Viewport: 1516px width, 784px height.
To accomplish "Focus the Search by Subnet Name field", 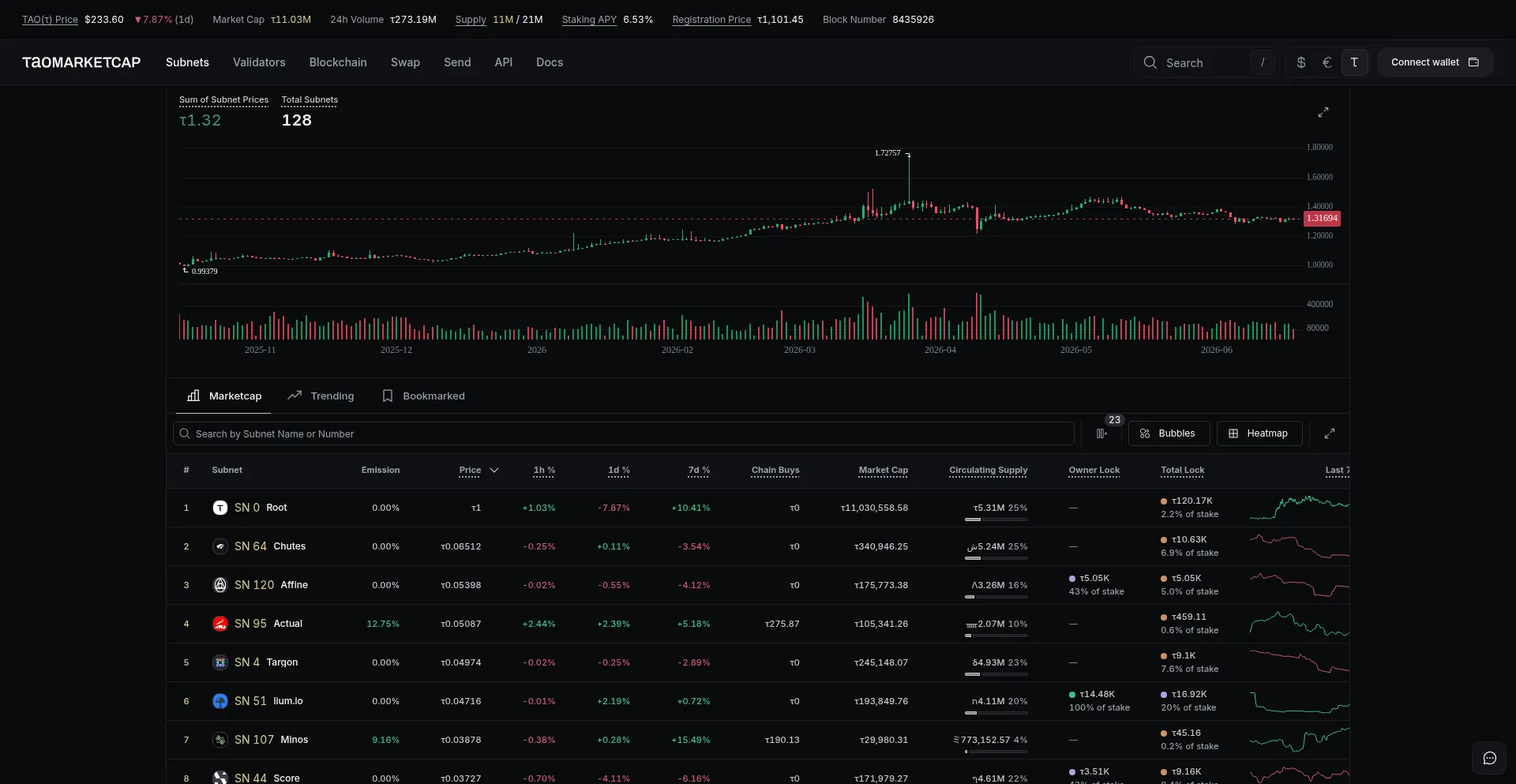I will click(x=624, y=433).
